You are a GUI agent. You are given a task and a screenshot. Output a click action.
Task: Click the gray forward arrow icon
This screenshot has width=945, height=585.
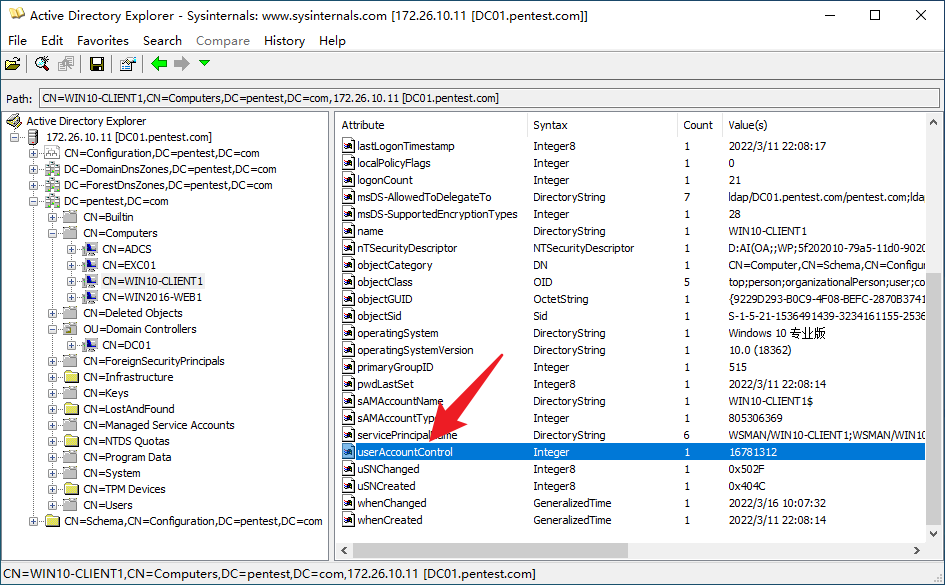[181, 63]
